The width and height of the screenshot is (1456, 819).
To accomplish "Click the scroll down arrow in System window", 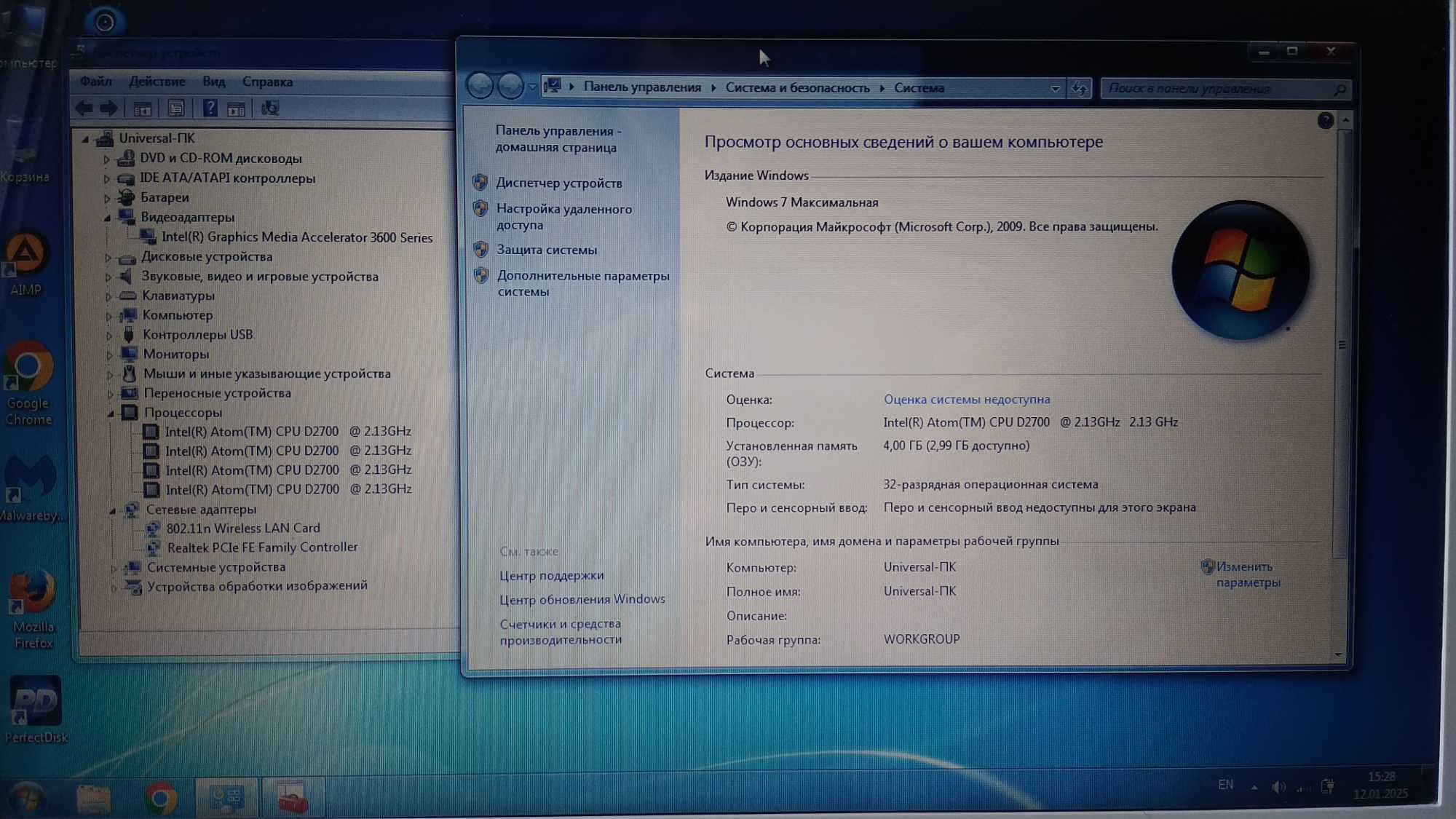I will (x=1339, y=654).
